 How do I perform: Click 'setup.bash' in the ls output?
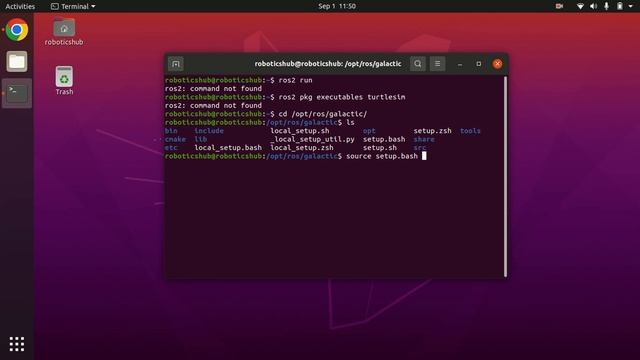[x=384, y=139]
